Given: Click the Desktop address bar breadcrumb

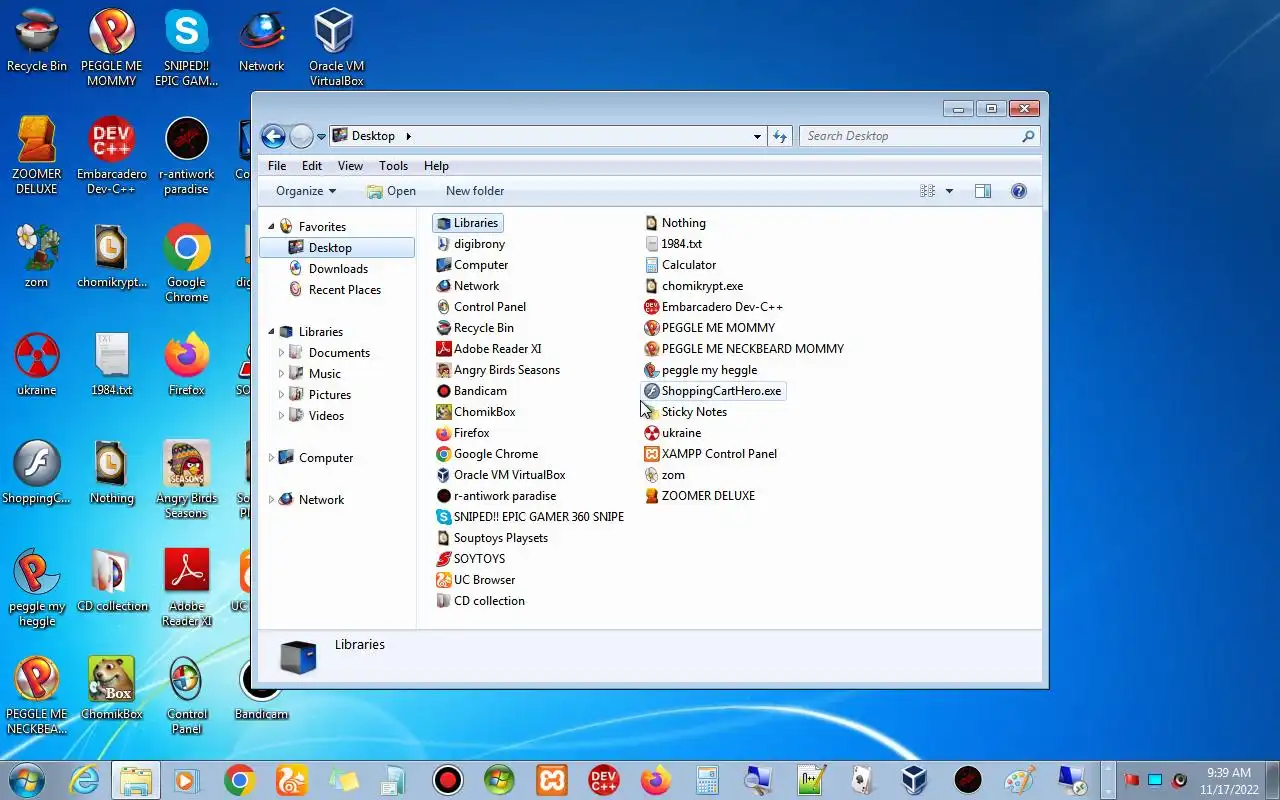Looking at the screenshot, I should click(373, 136).
